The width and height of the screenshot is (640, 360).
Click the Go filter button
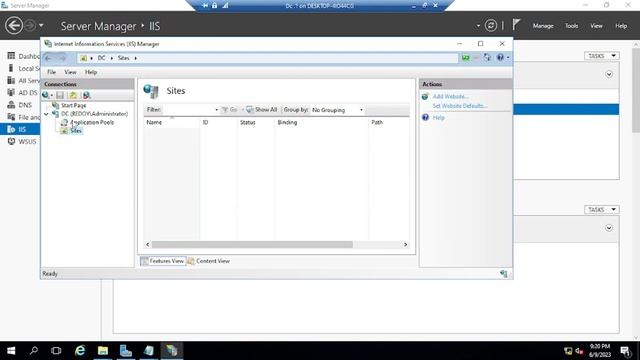click(x=229, y=110)
